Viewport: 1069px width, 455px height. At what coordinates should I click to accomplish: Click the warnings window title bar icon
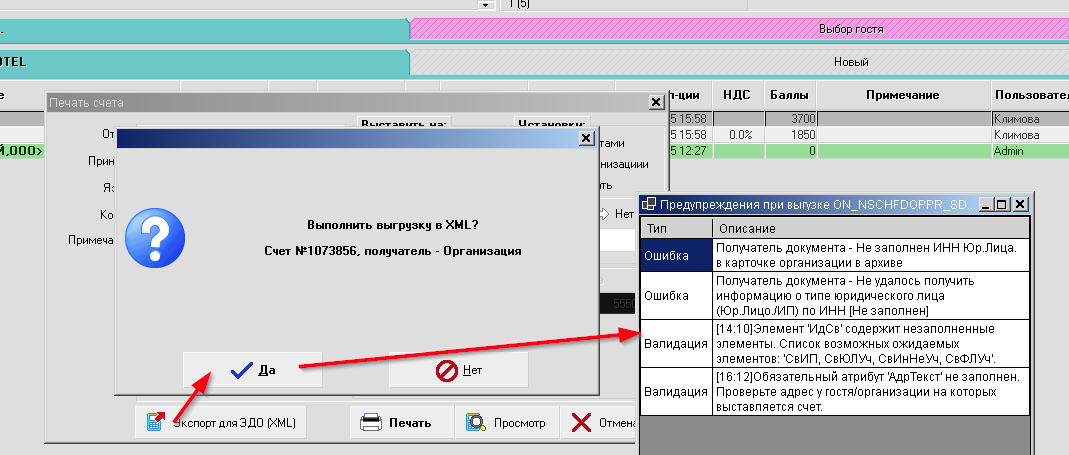coord(649,204)
